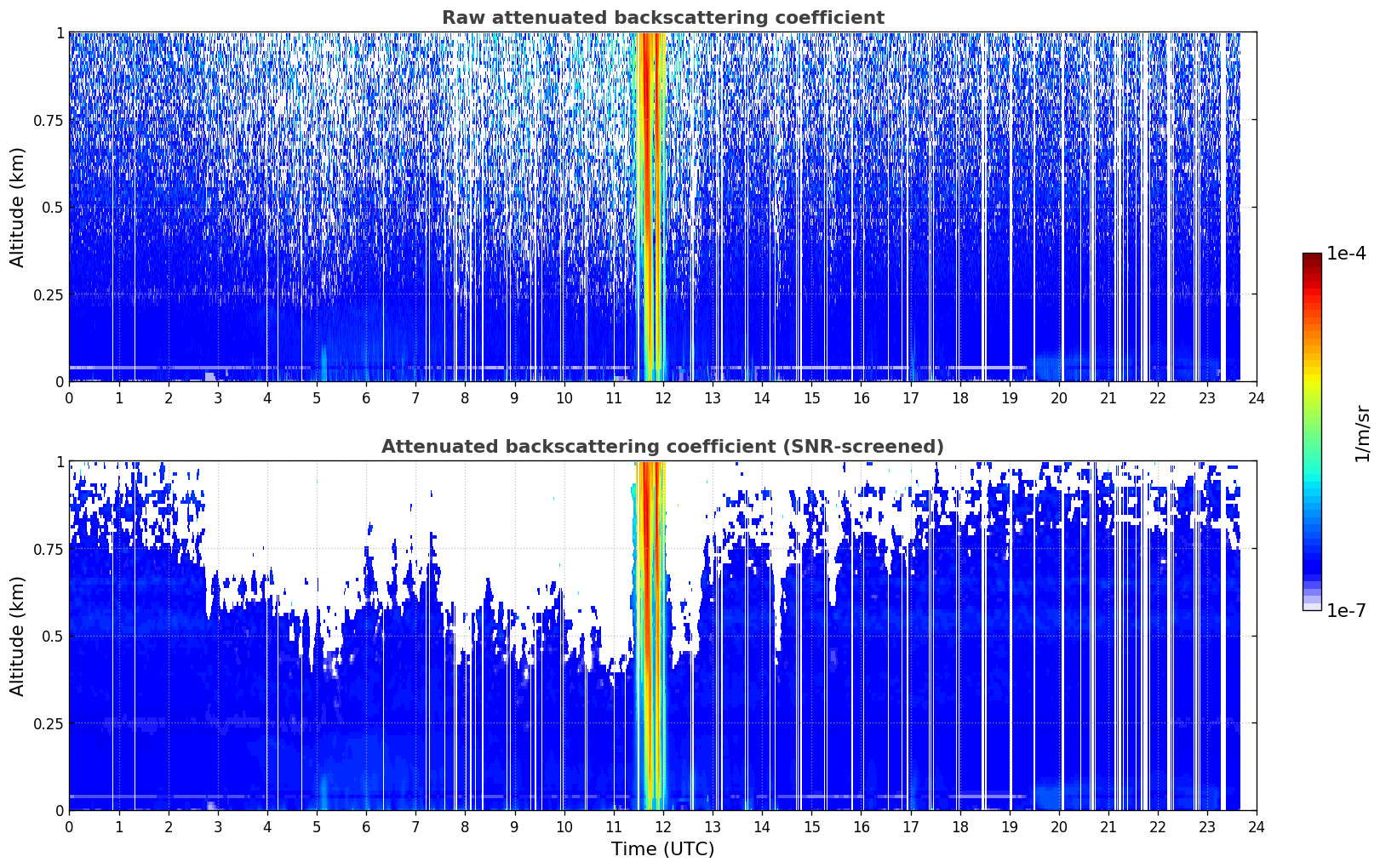Click the 6 hour tick under the top plot
This screenshot has height=868, width=1380.
click(x=366, y=398)
